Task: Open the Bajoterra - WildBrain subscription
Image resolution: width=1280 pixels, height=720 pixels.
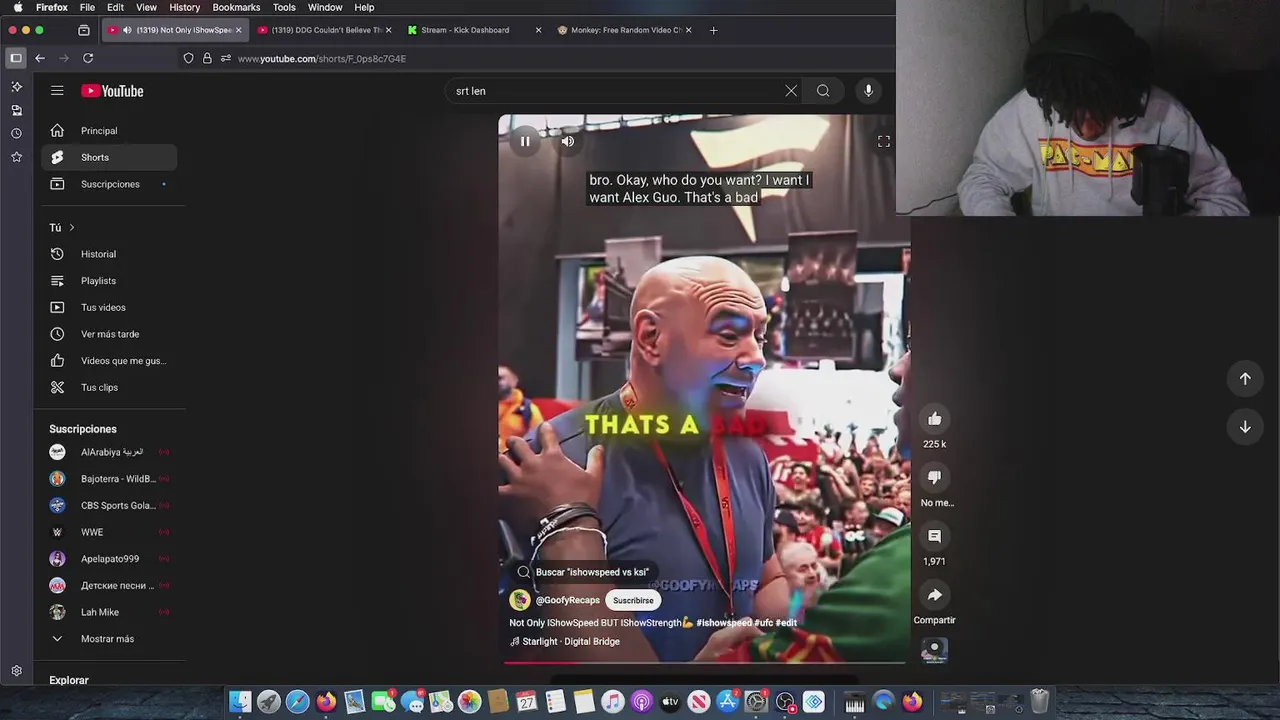Action: pos(109,479)
